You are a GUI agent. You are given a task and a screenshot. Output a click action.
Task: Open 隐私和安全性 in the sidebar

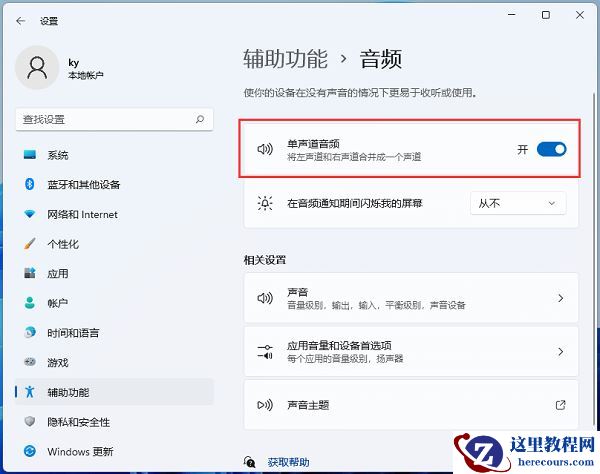tap(114, 422)
